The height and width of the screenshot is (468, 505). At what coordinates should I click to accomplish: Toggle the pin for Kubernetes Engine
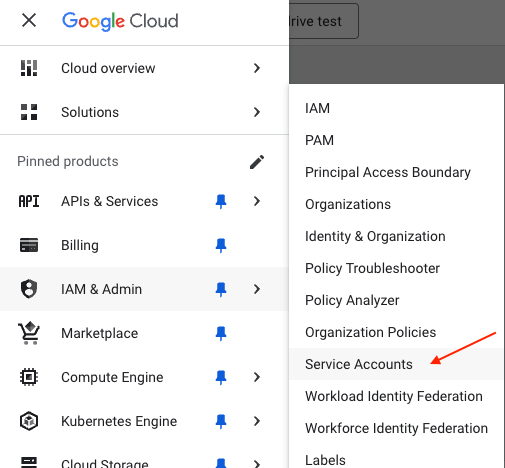tap(221, 422)
